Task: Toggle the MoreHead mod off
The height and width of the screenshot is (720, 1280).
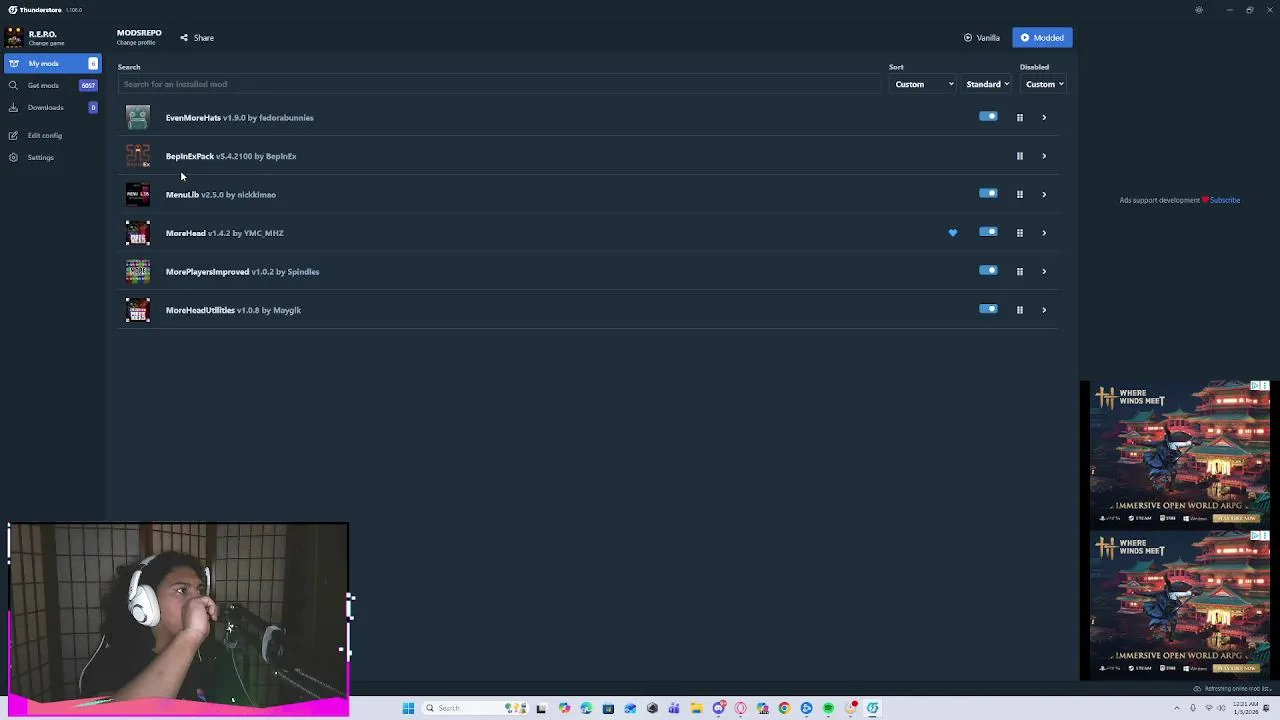Action: 988,232
